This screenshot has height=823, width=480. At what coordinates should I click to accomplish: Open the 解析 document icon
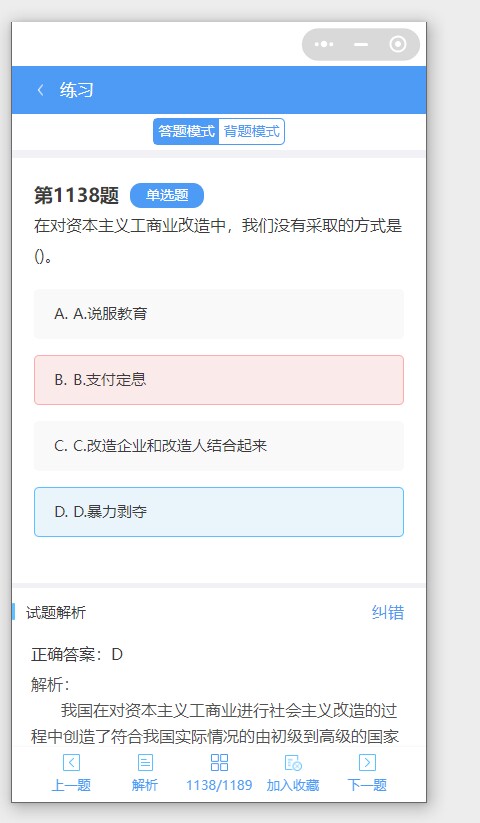(145, 762)
